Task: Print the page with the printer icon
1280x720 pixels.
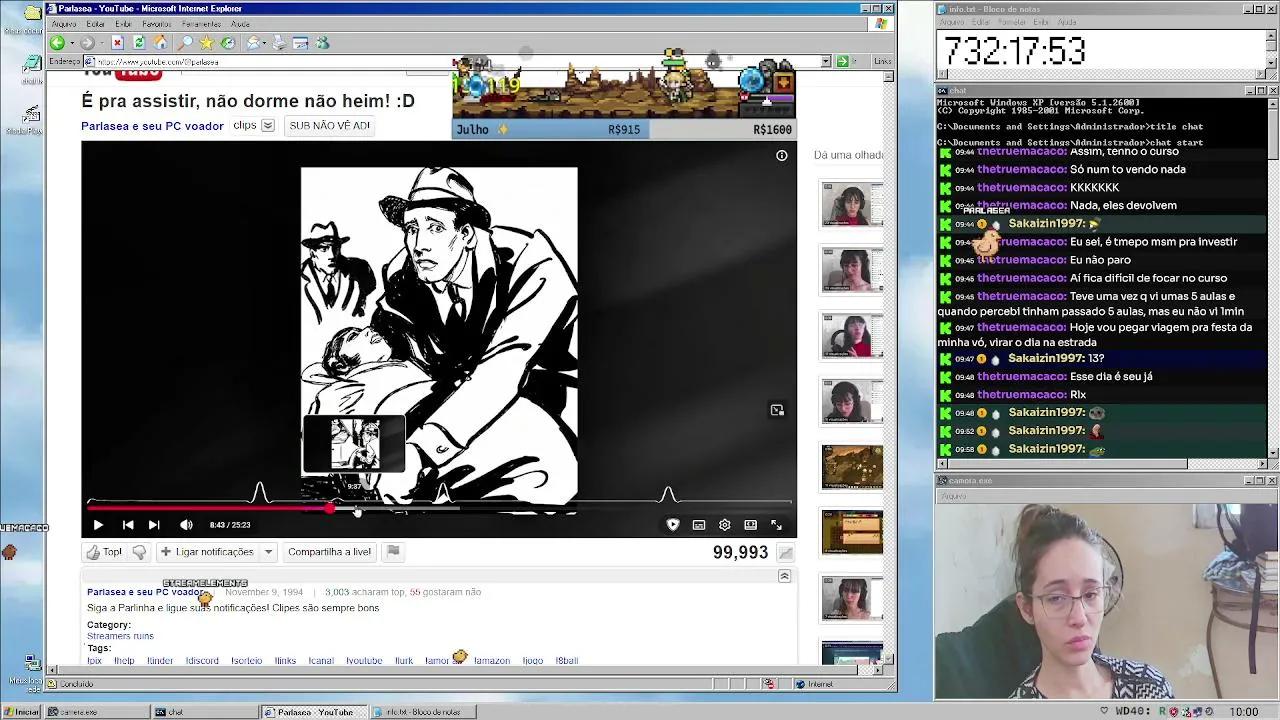Action: click(278, 43)
